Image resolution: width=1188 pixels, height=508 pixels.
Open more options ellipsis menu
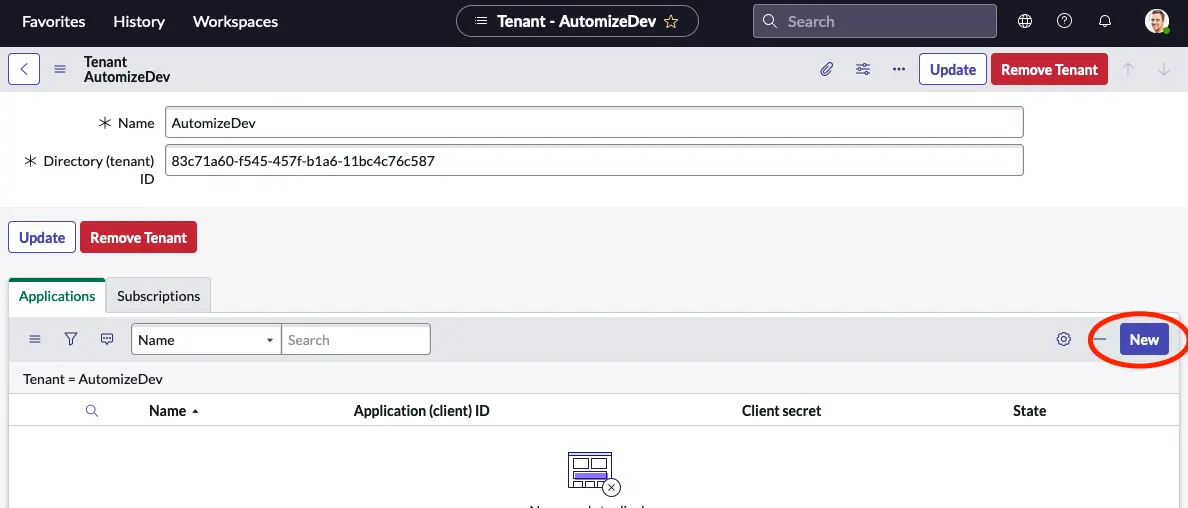899,69
